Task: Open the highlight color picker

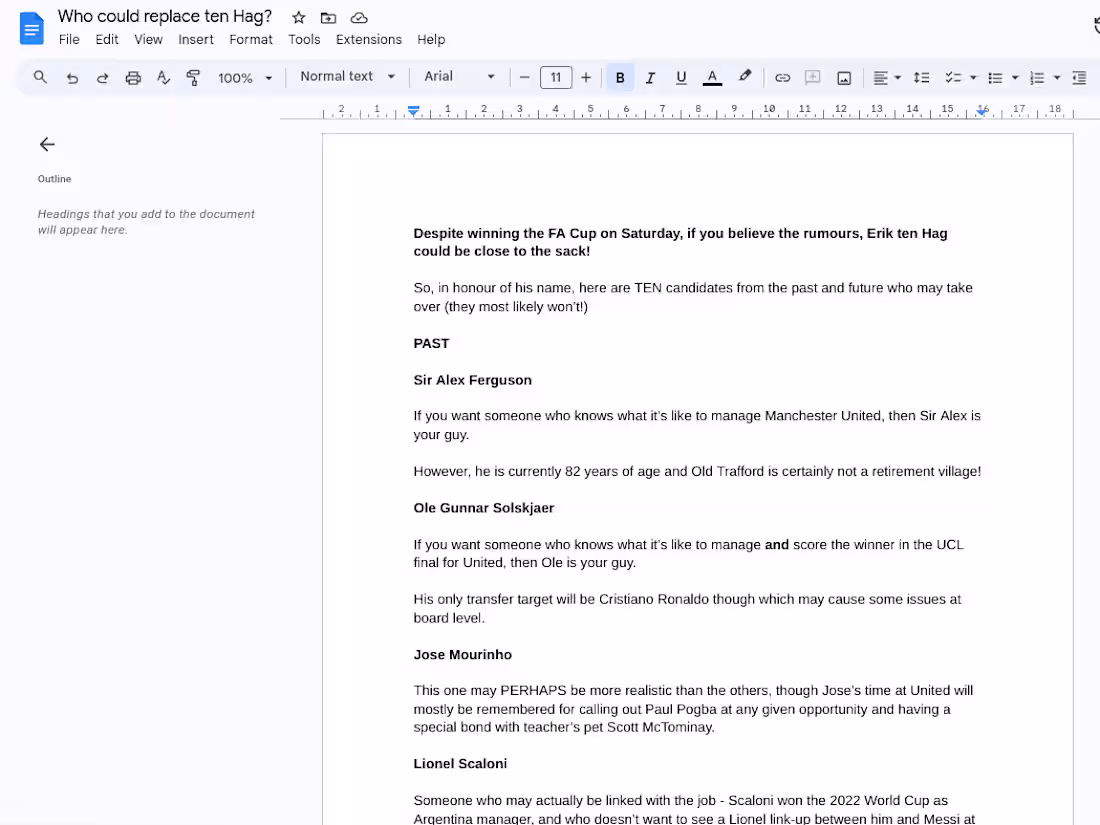Action: tap(745, 76)
